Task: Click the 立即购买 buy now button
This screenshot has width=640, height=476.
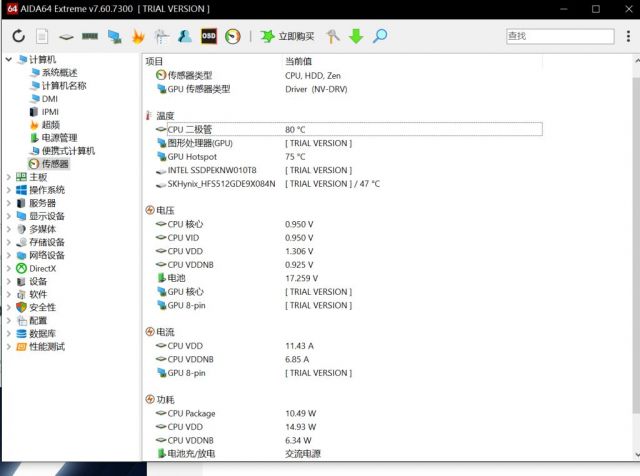Action: click(288, 36)
